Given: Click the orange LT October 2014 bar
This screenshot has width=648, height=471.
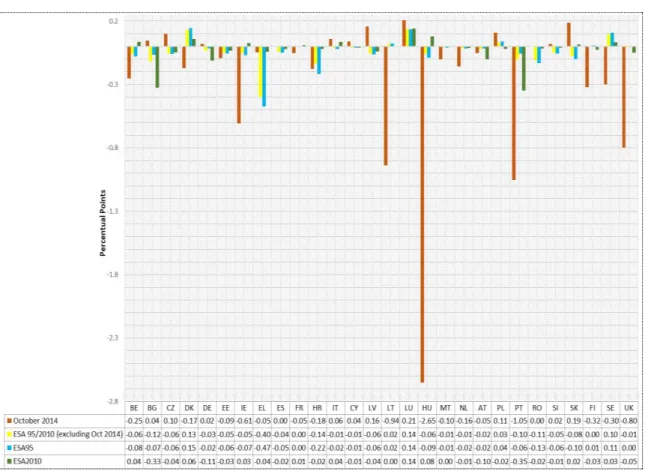Looking at the screenshot, I should 386,106.
